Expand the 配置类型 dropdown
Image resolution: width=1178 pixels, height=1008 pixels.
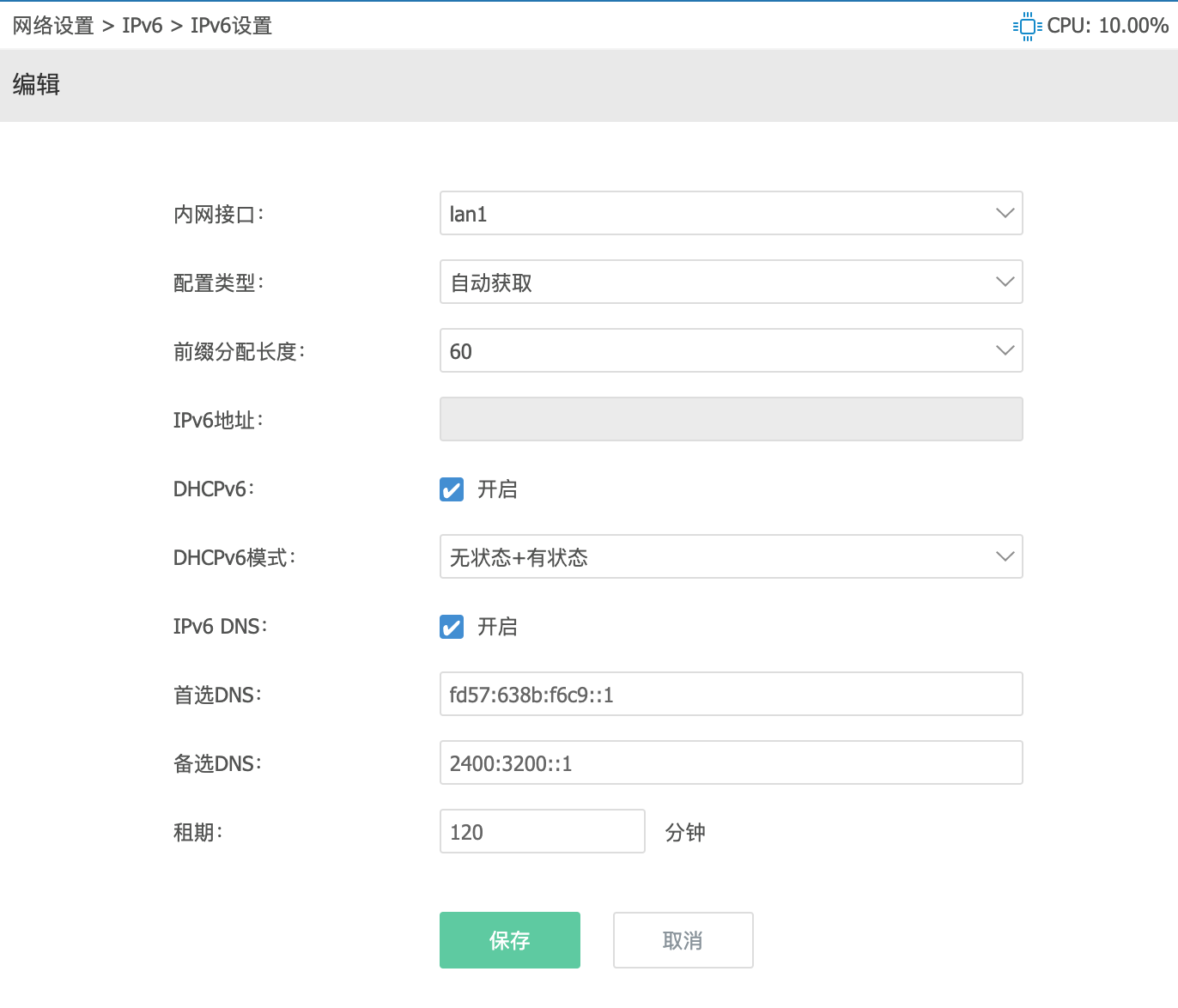pyautogui.click(x=1004, y=282)
